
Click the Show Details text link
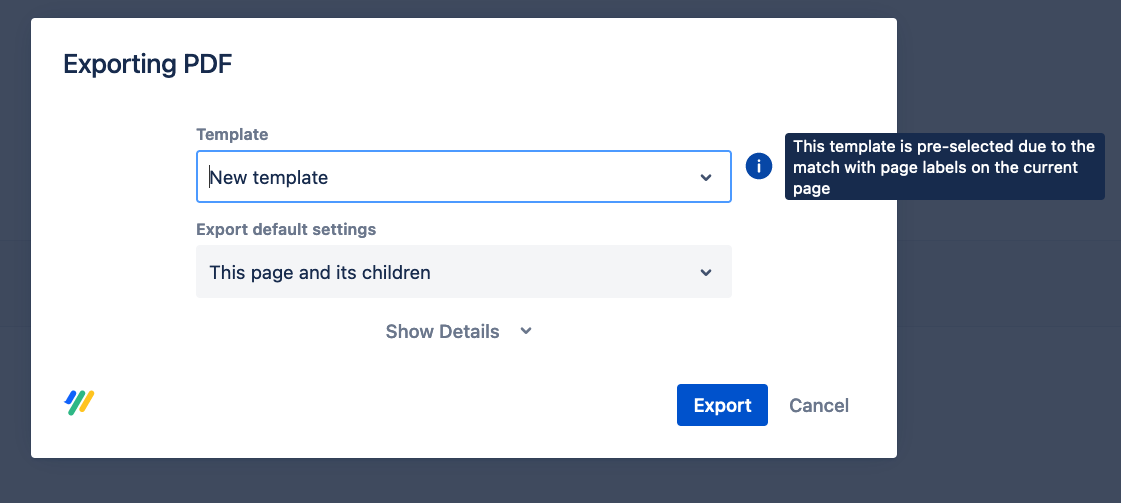coord(442,332)
